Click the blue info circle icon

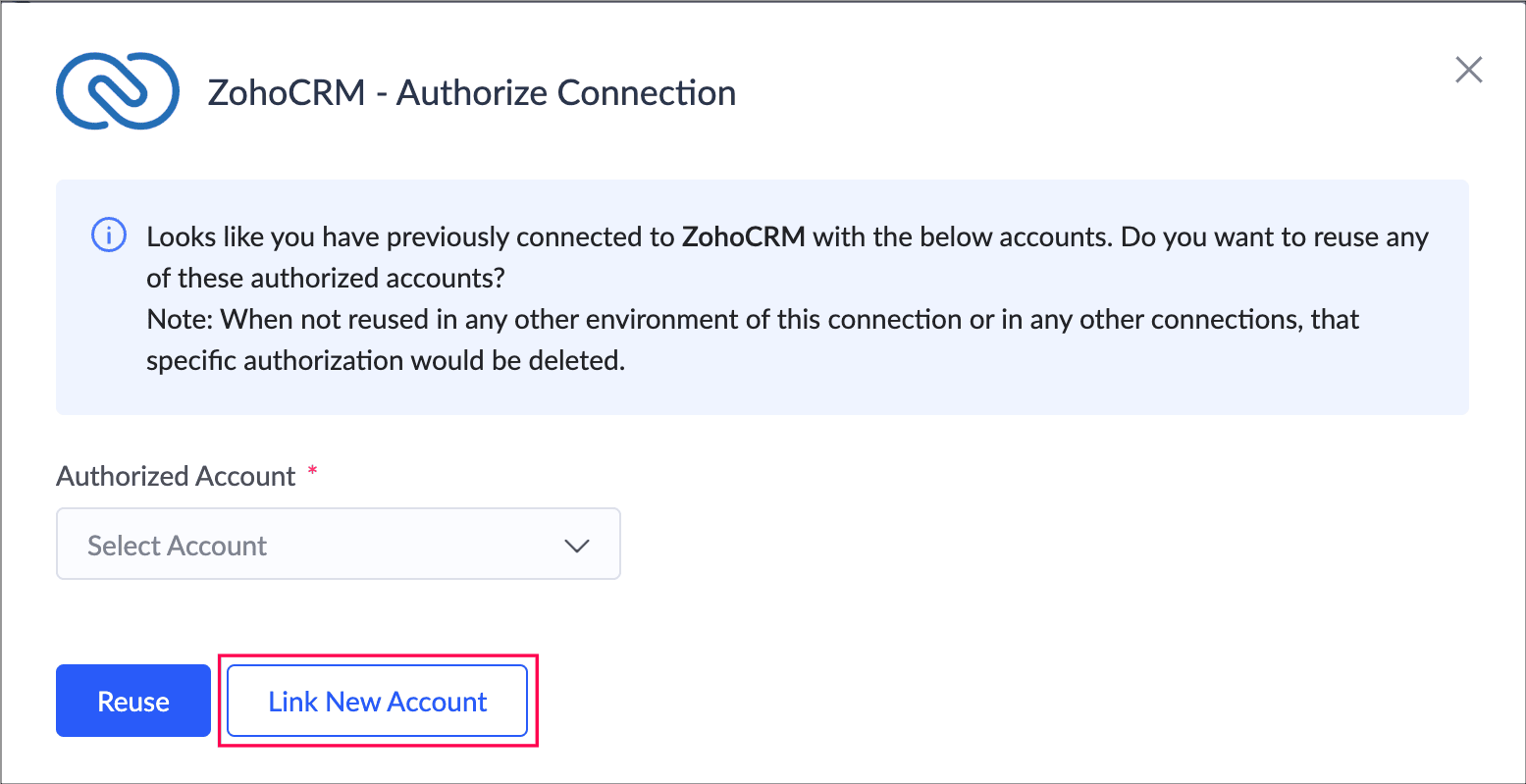click(108, 236)
